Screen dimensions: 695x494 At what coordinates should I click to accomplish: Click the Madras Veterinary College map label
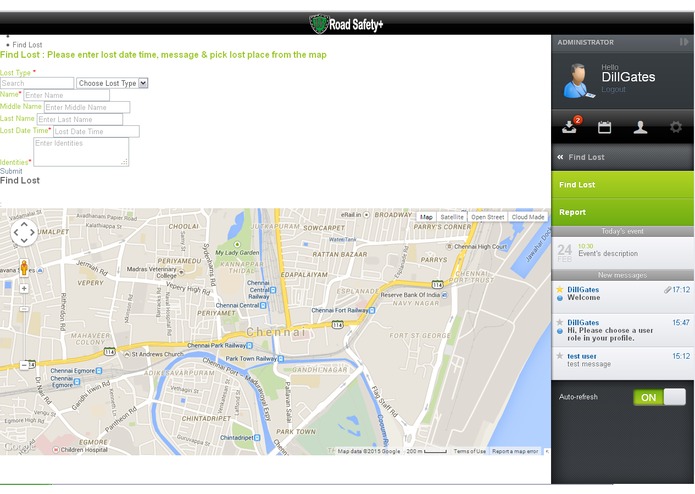point(152,272)
